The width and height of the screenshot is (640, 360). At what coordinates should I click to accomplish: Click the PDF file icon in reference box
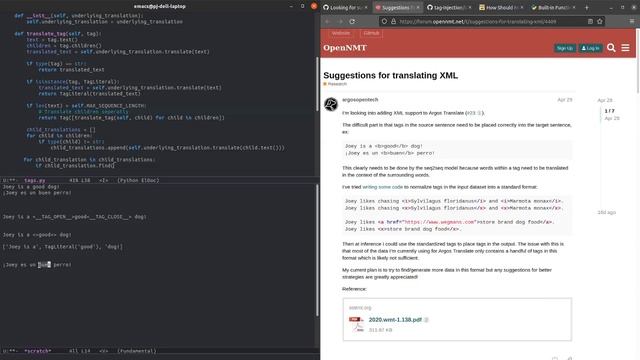(356, 324)
